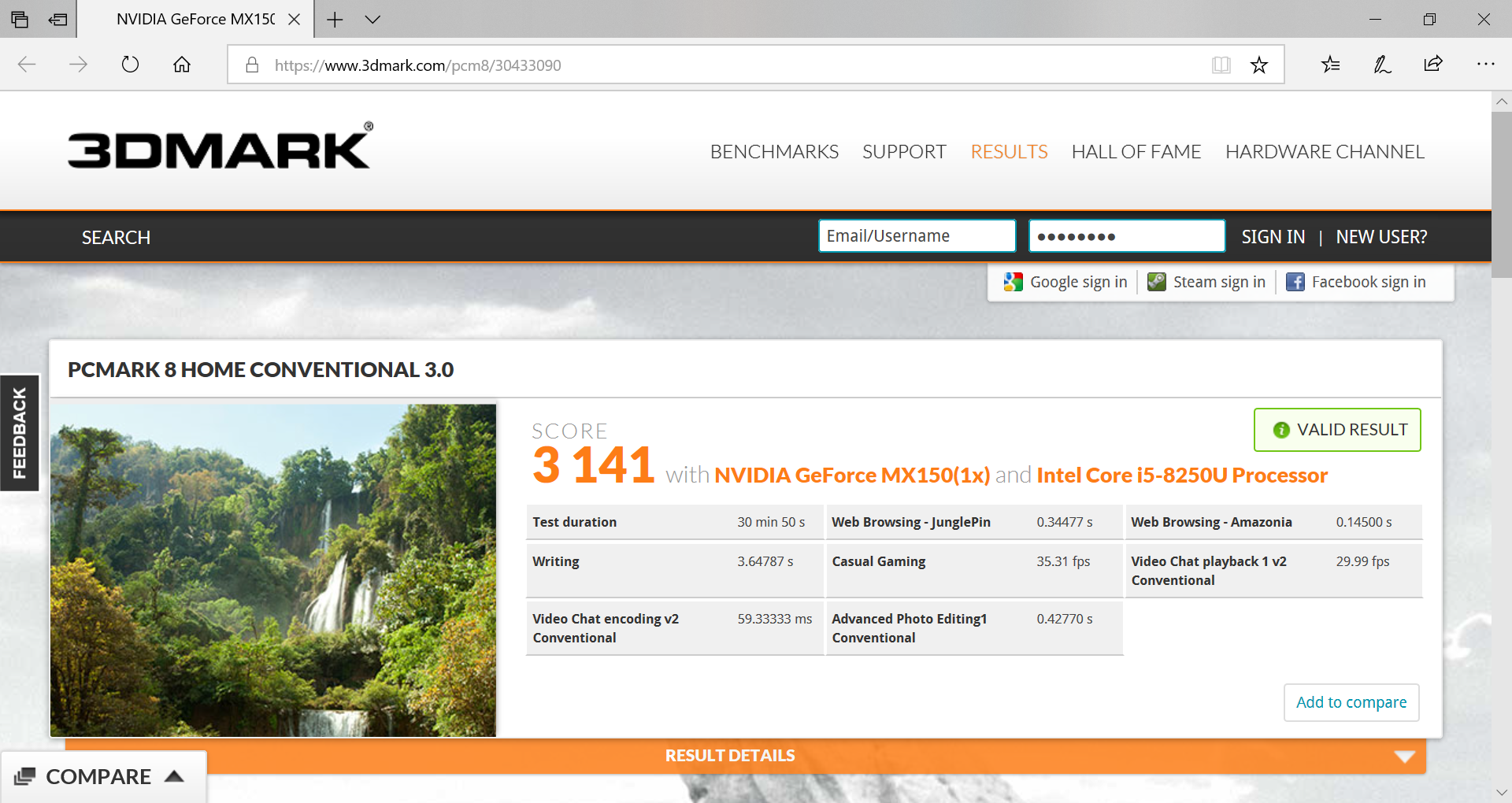Image resolution: width=1512 pixels, height=803 pixels.
Task: Go to the browser home page icon
Action: [182, 65]
